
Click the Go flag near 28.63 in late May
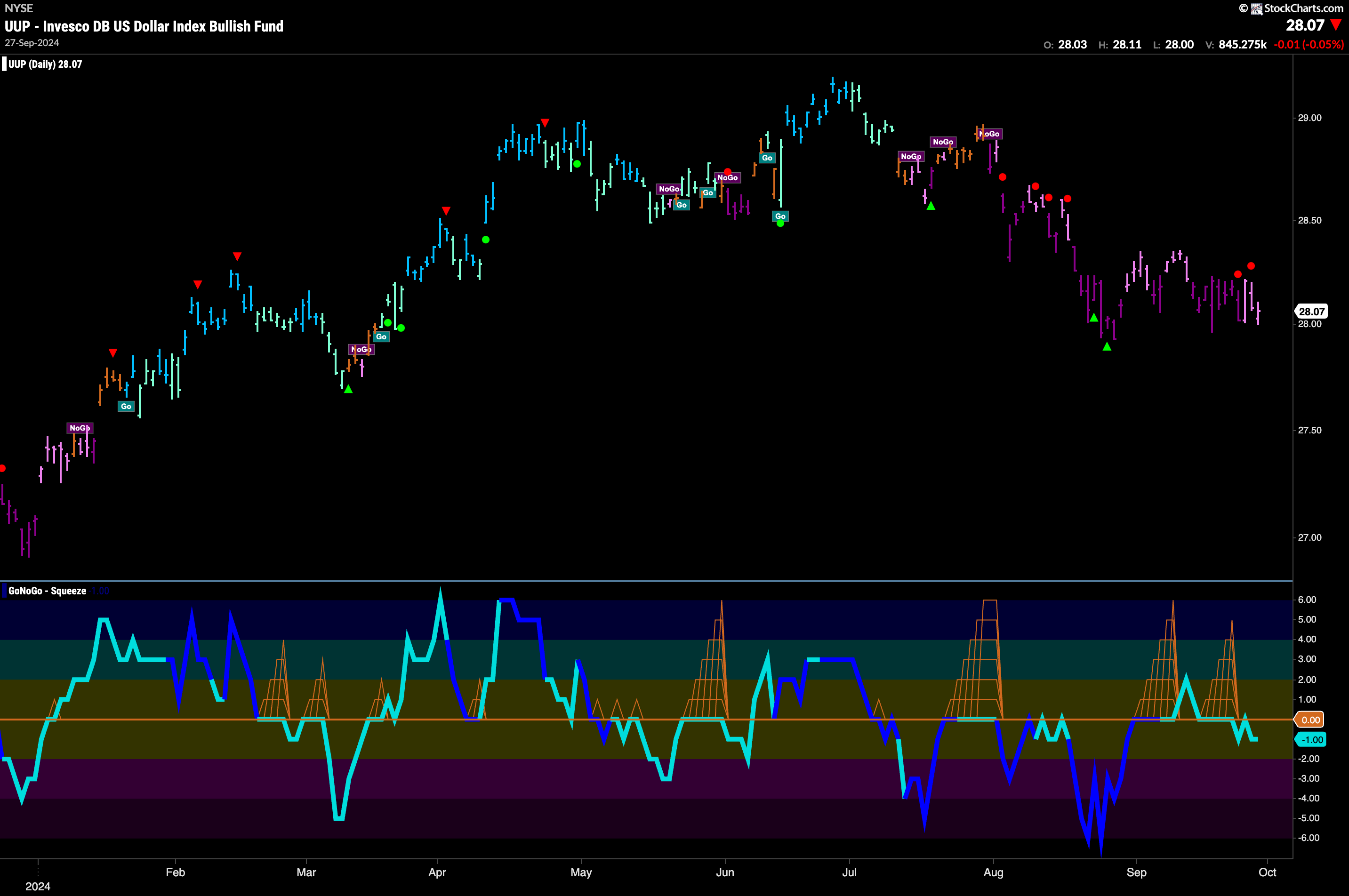click(708, 192)
